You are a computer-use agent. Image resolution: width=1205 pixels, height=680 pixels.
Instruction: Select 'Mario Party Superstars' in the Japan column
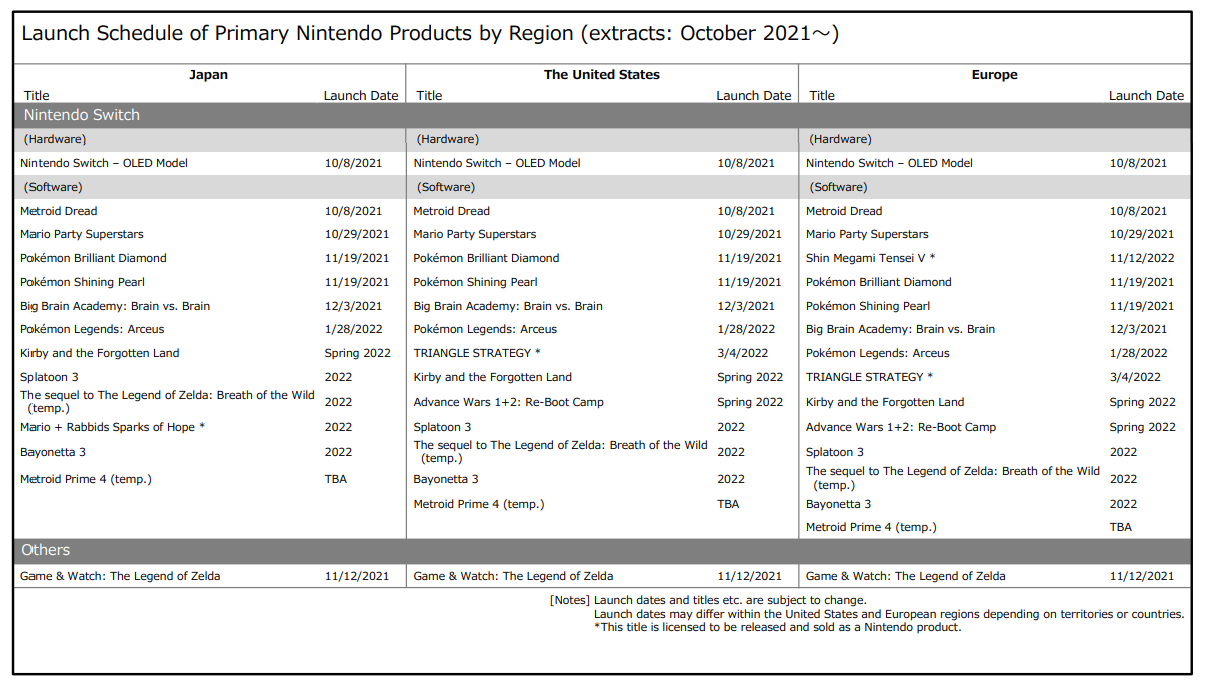82,234
